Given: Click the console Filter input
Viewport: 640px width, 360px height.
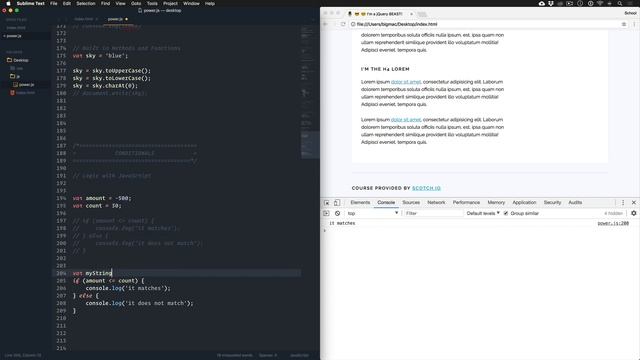Looking at the screenshot, I should 433,213.
